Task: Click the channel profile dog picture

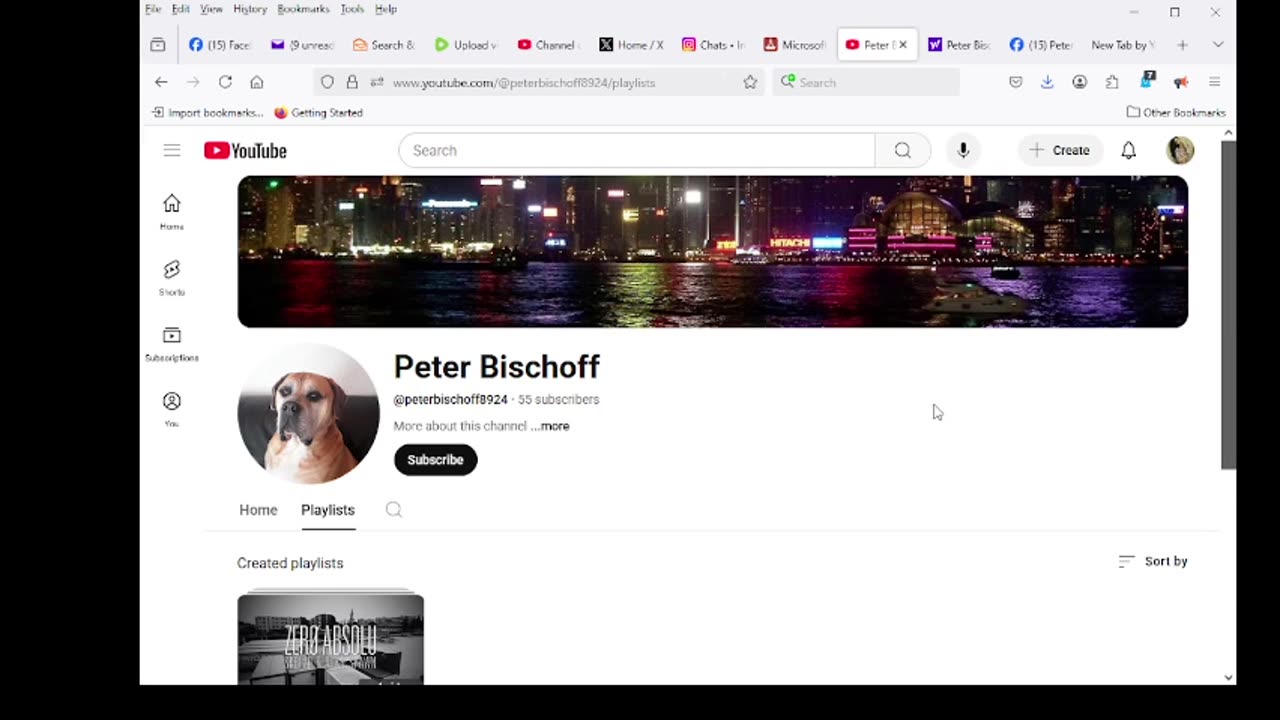Action: click(308, 413)
